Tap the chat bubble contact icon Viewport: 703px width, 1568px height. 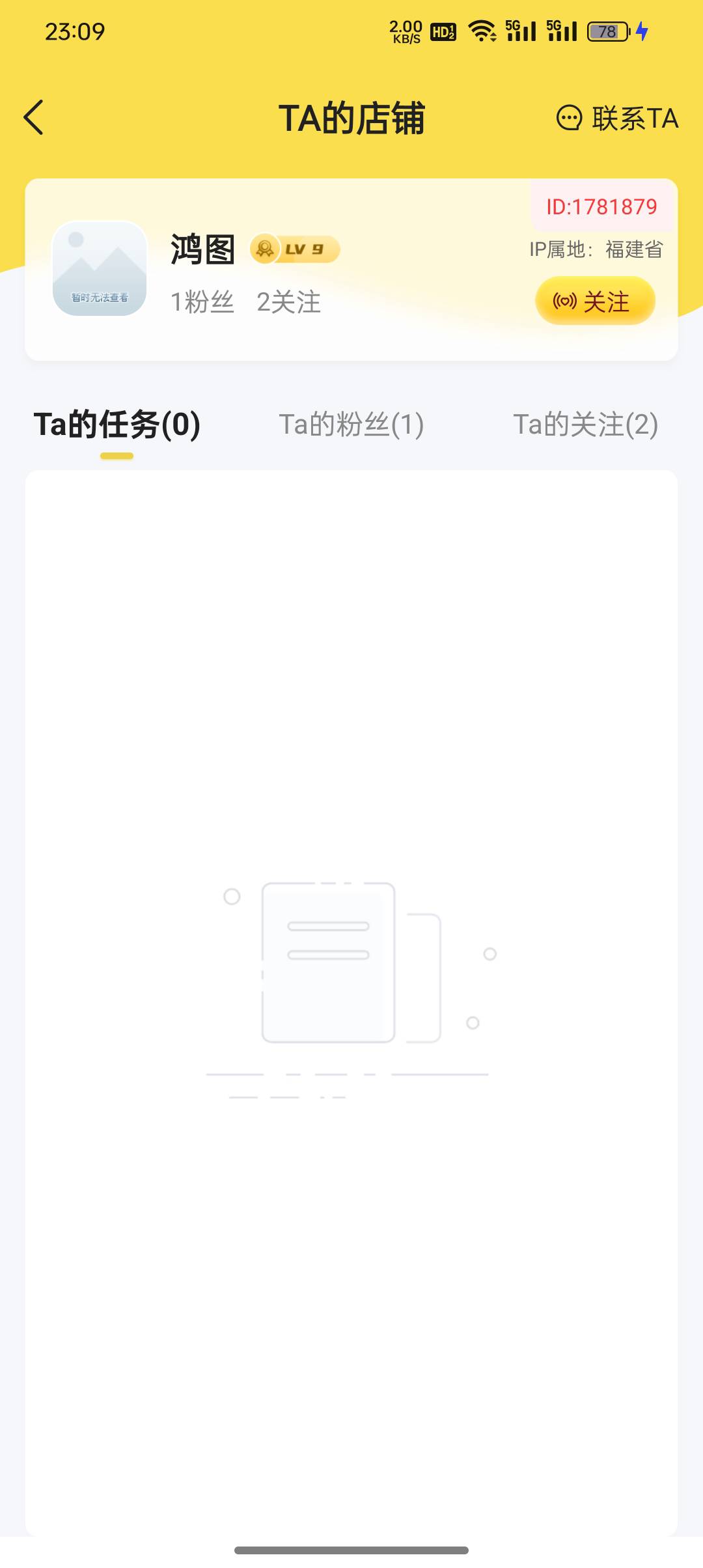(x=570, y=118)
